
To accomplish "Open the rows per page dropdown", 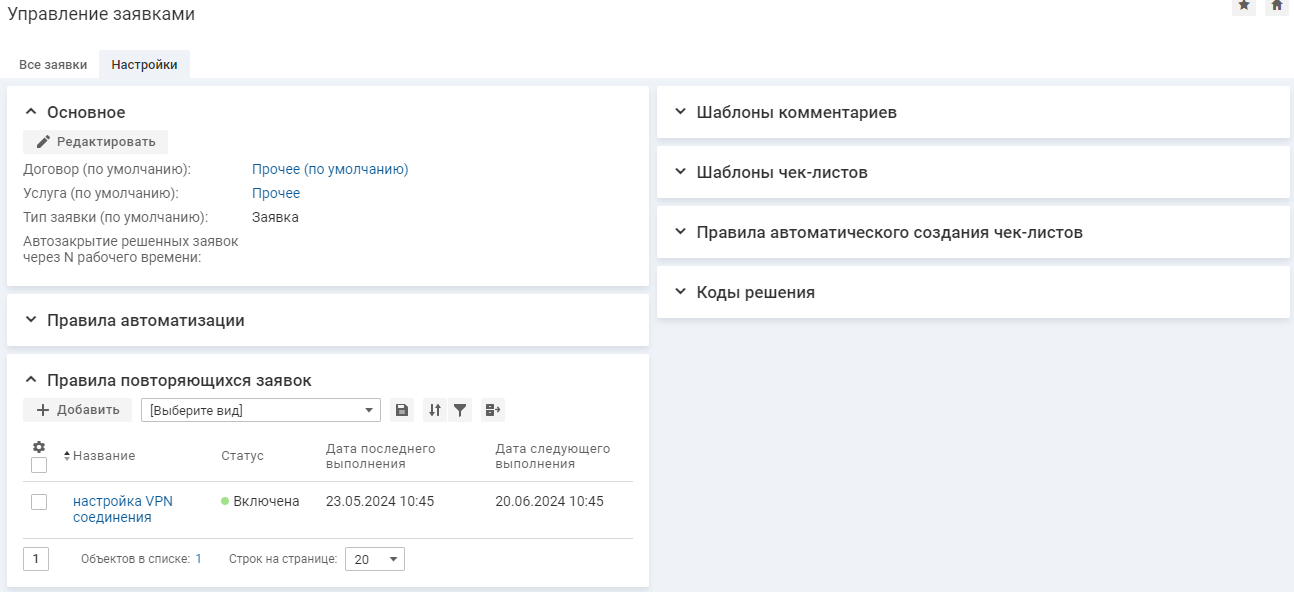I will coord(375,559).
